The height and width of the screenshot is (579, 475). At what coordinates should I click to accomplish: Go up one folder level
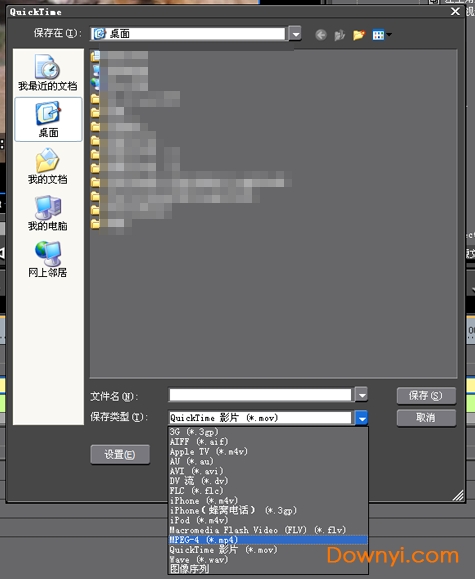(x=339, y=35)
